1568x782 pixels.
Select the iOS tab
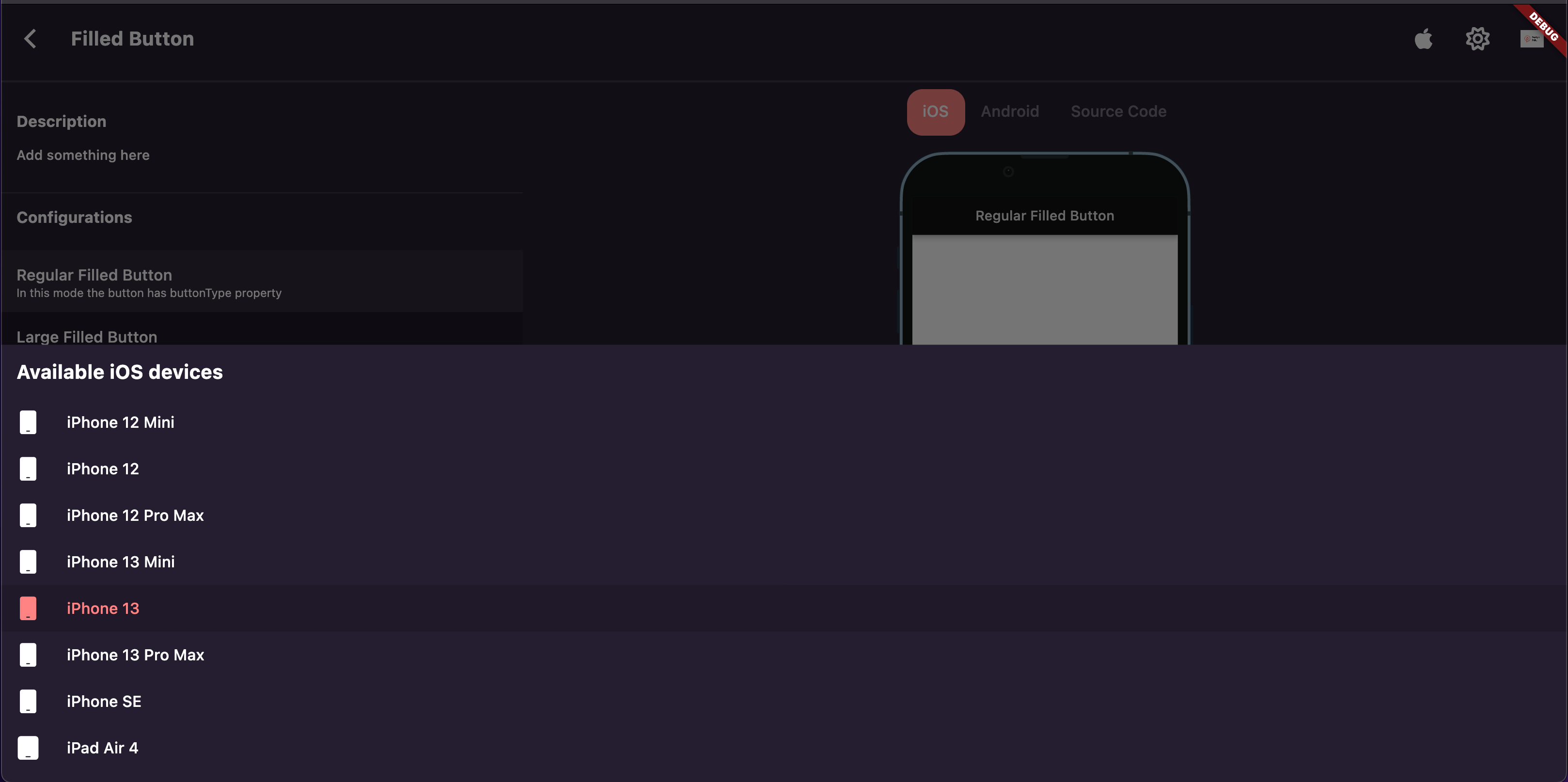click(936, 111)
